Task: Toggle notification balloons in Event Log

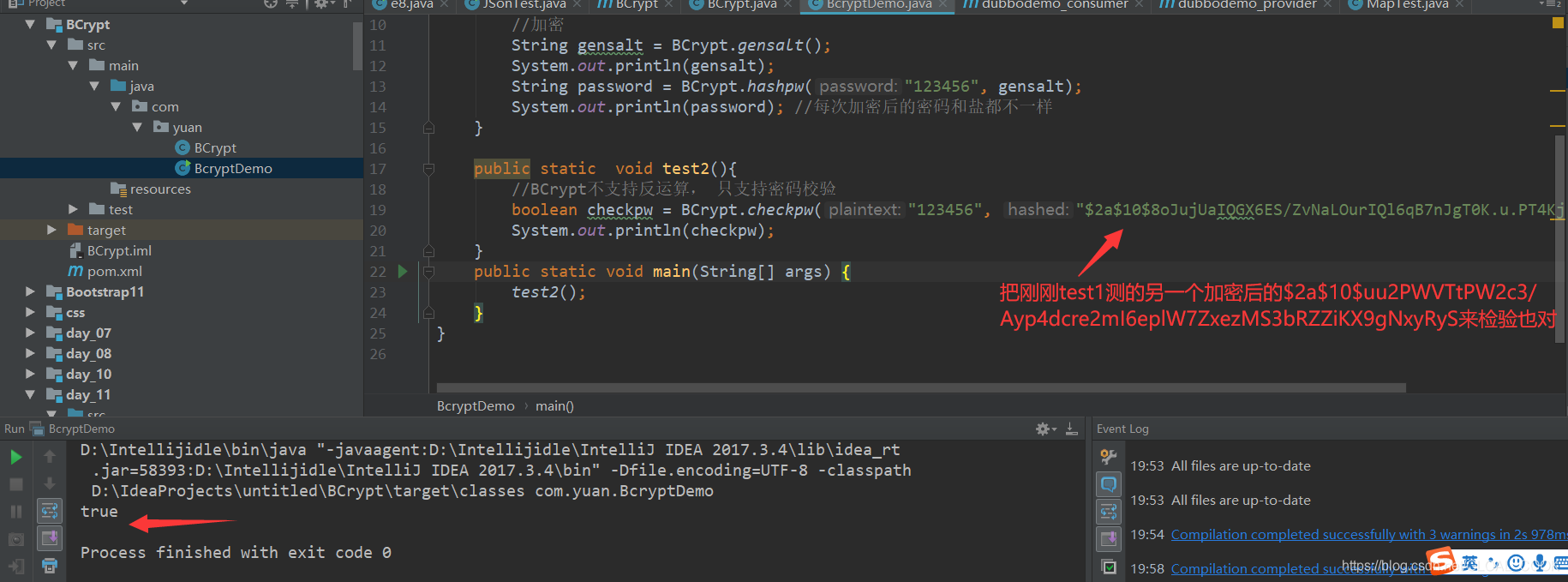Action: tap(1109, 484)
